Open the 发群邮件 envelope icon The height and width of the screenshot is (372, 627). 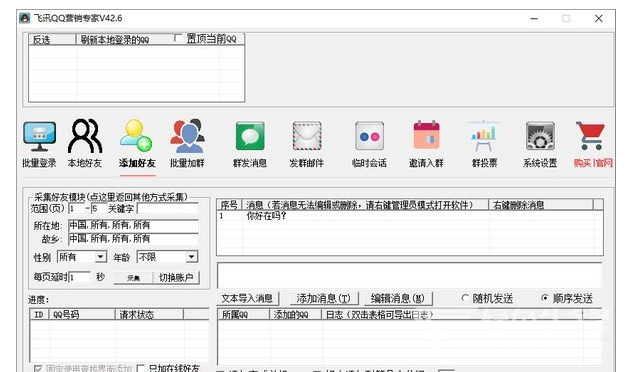(307, 136)
